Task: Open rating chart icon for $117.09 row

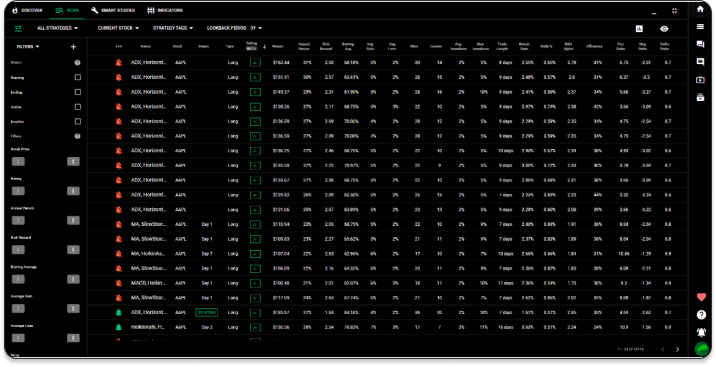Action: pos(255,298)
